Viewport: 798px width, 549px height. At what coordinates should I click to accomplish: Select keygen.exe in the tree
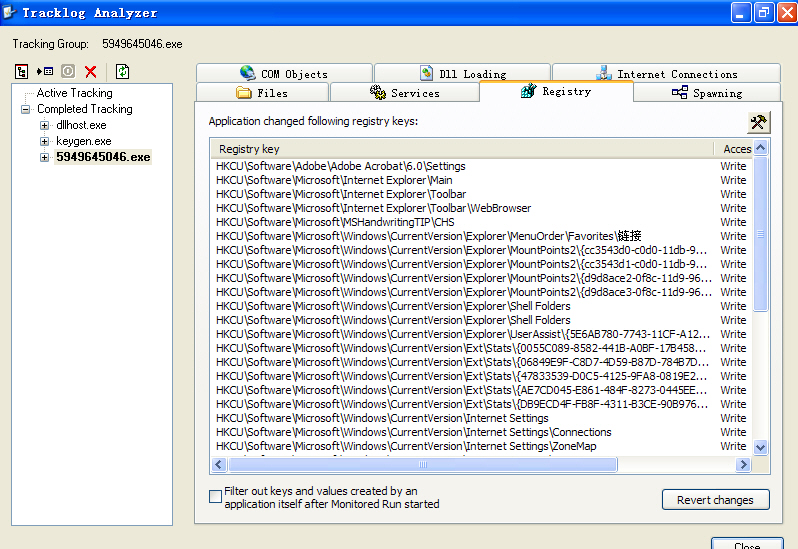click(83, 141)
